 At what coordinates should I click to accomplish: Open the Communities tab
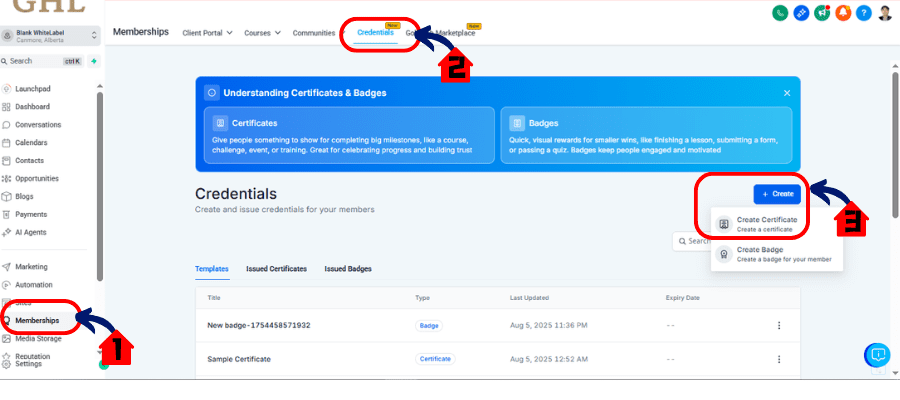click(x=314, y=33)
